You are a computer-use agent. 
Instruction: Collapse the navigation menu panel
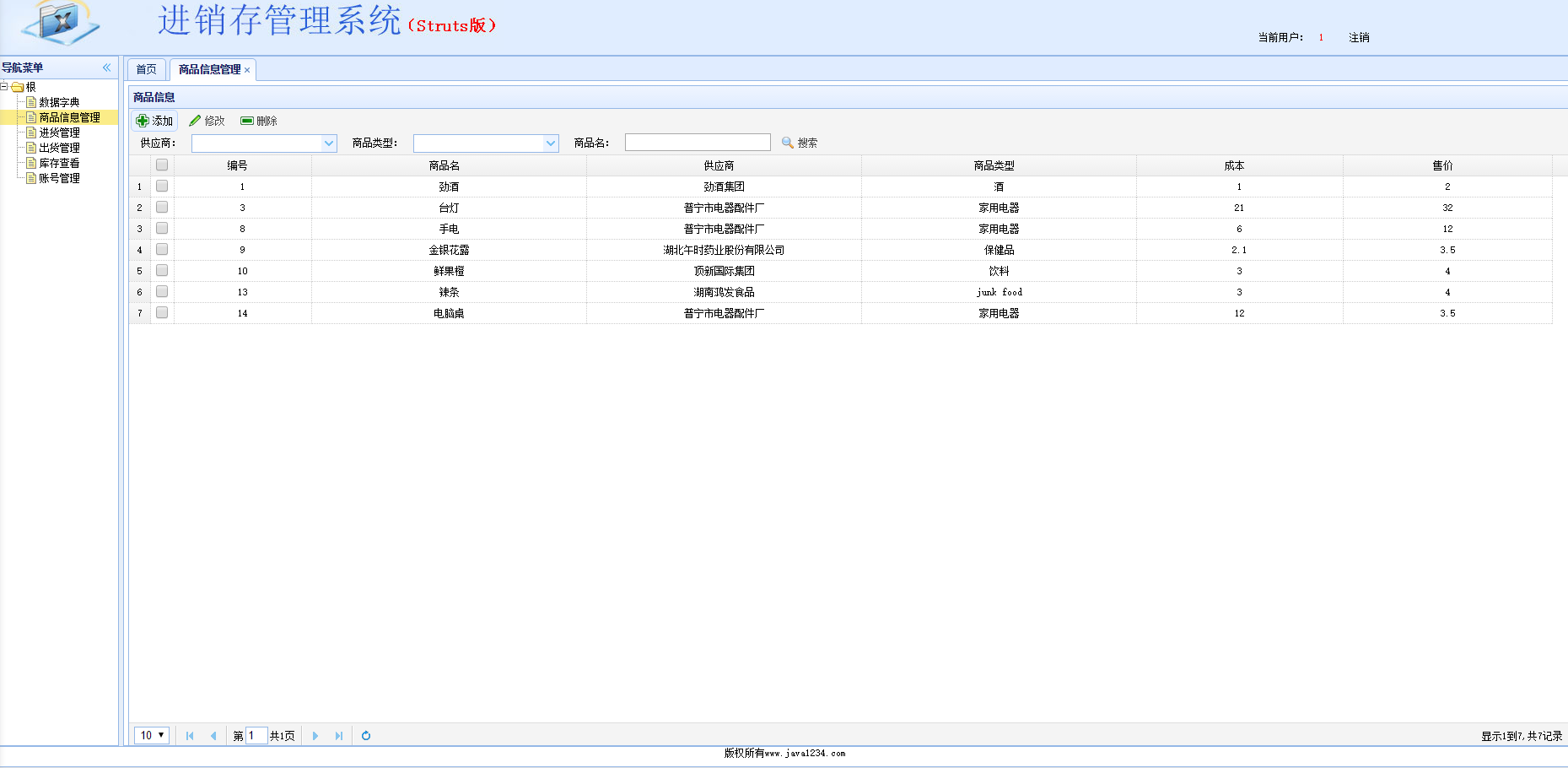pos(106,68)
